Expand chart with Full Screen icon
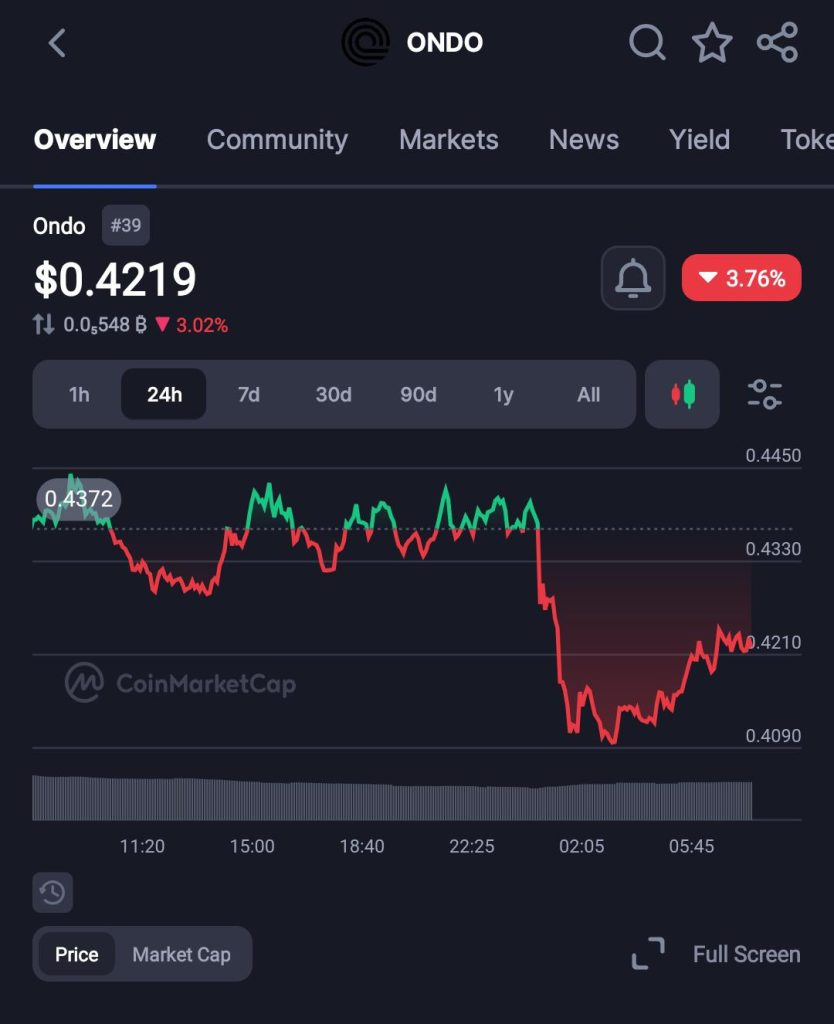Screen dimensions: 834x1024 tap(648, 954)
